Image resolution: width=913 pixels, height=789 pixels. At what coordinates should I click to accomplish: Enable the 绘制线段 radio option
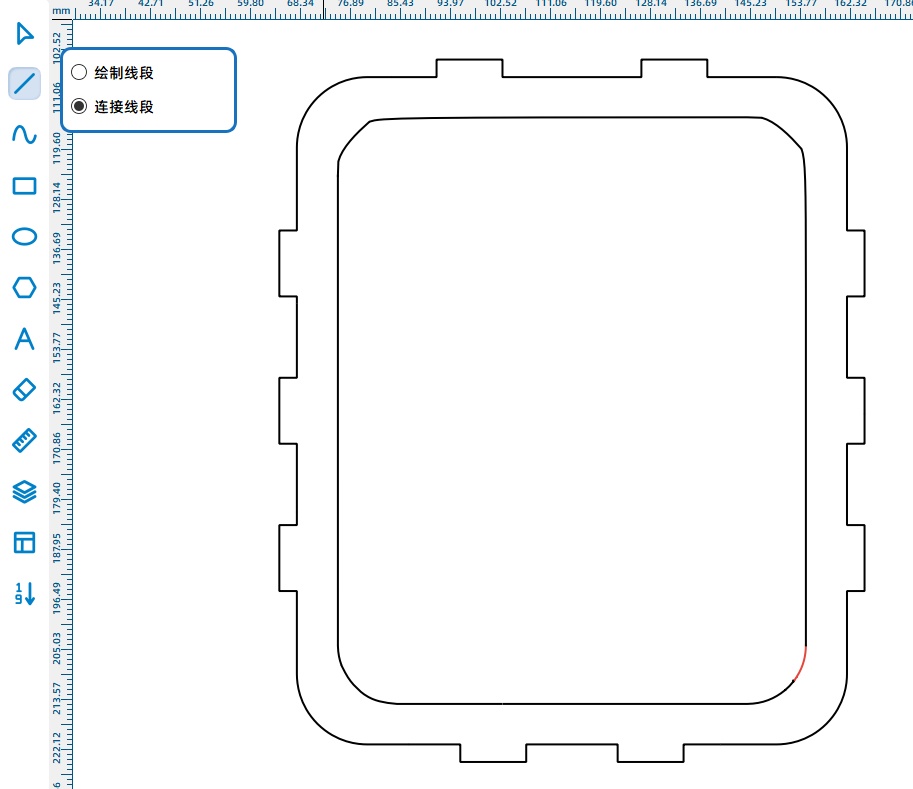[79, 73]
